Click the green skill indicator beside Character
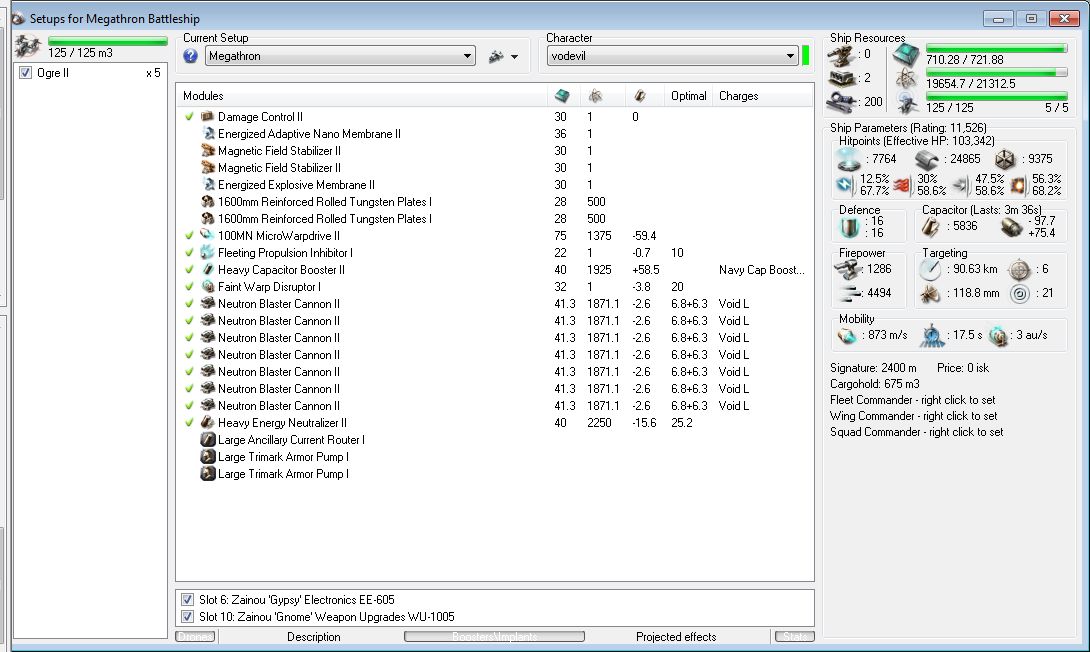The height and width of the screenshot is (652, 1090). (806, 56)
